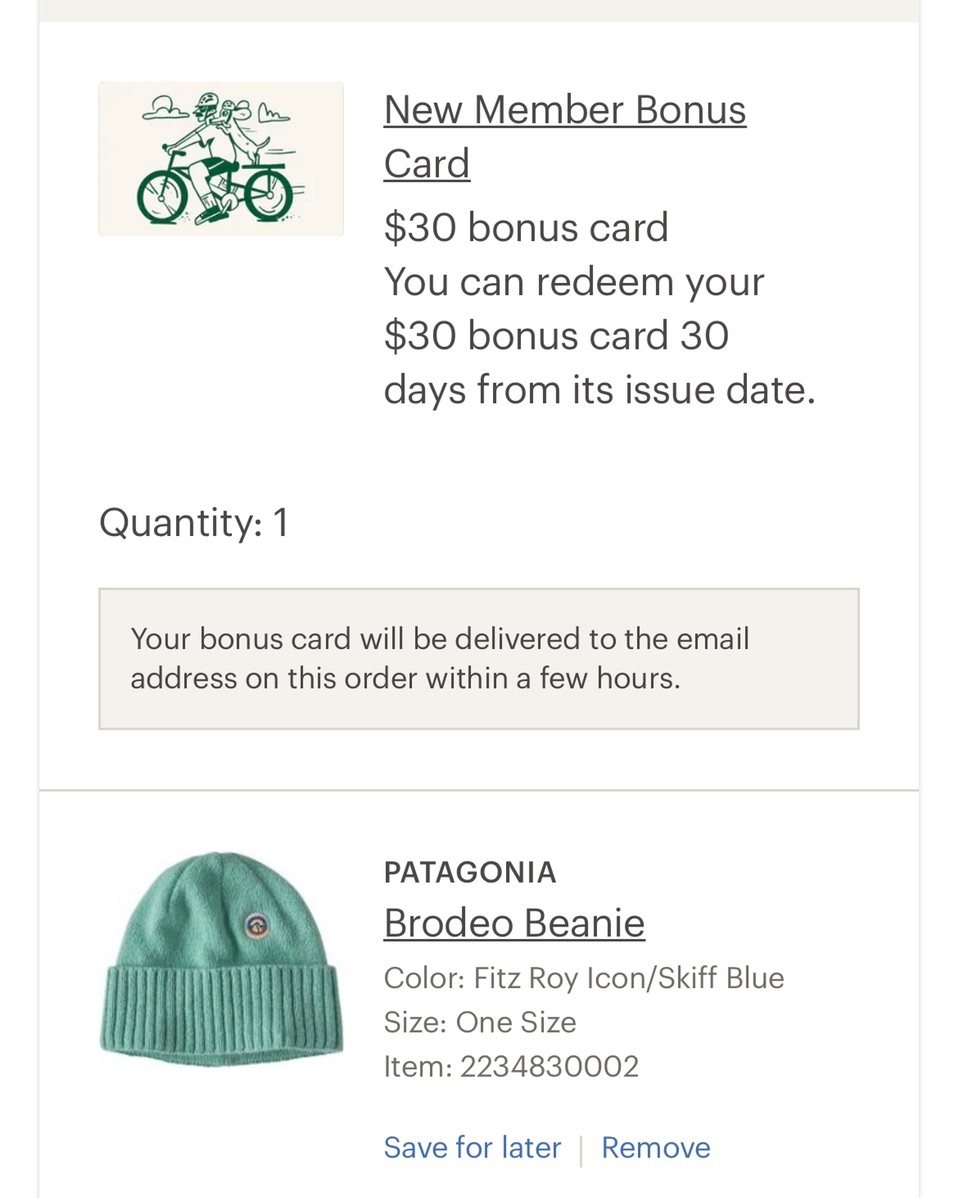Viewport: 958px width, 1198px height.
Task: Open the Brodeo Beanie product link
Action: click(x=514, y=923)
